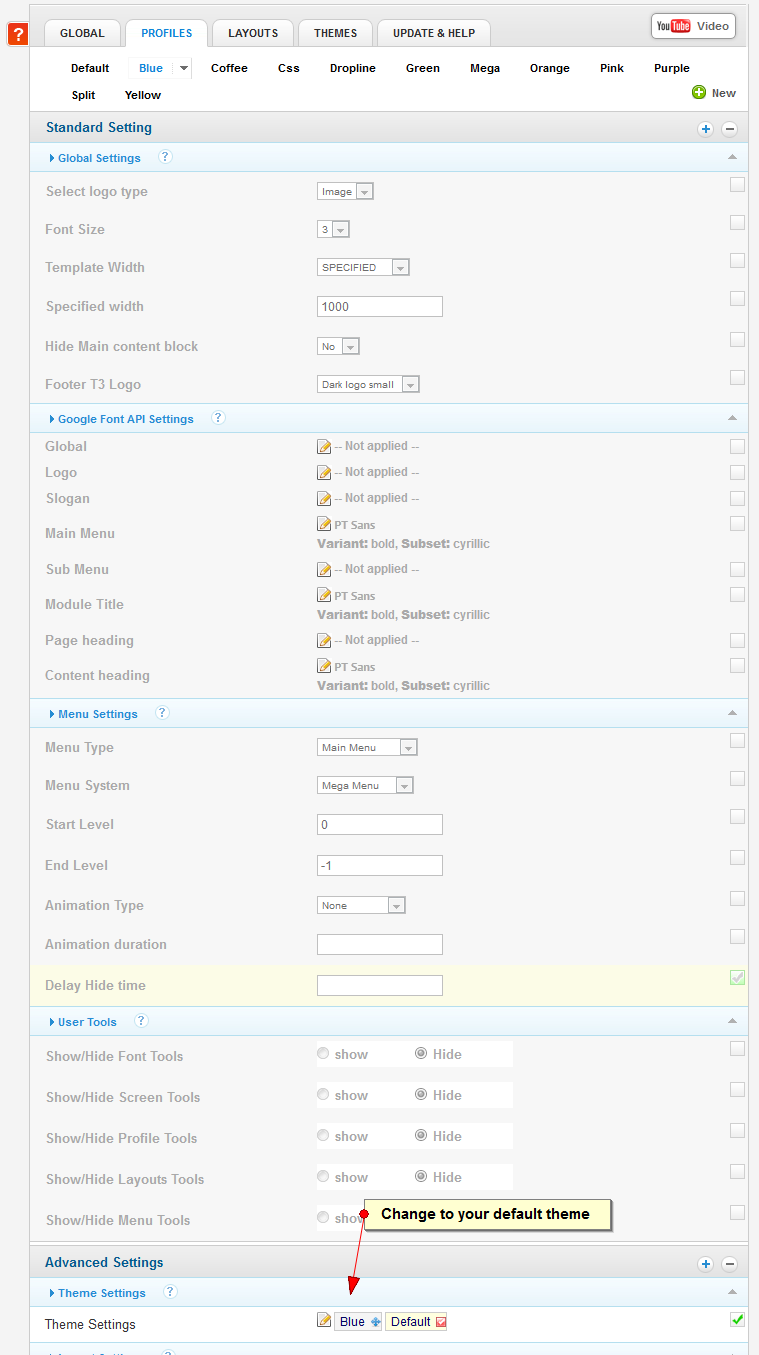Select Hide for Show/Hide Font Tools
This screenshot has height=1355, width=759.
tap(421, 1053)
